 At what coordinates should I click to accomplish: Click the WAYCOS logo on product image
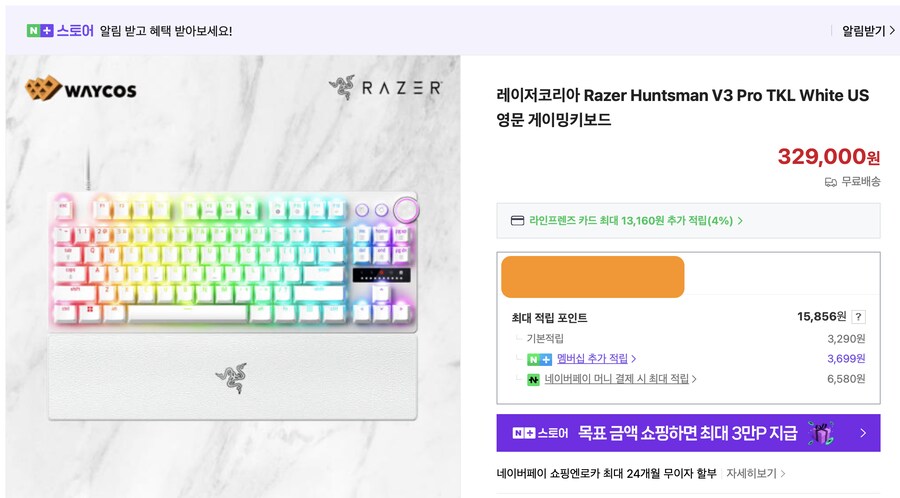[81, 88]
